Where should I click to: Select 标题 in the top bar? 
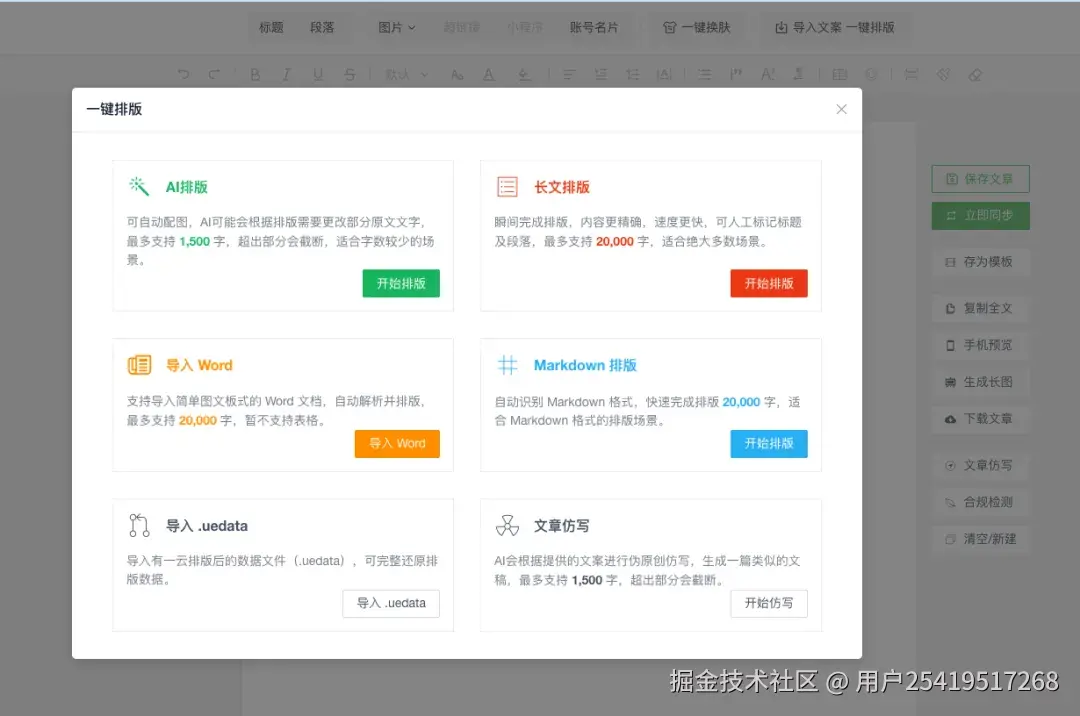coord(270,28)
